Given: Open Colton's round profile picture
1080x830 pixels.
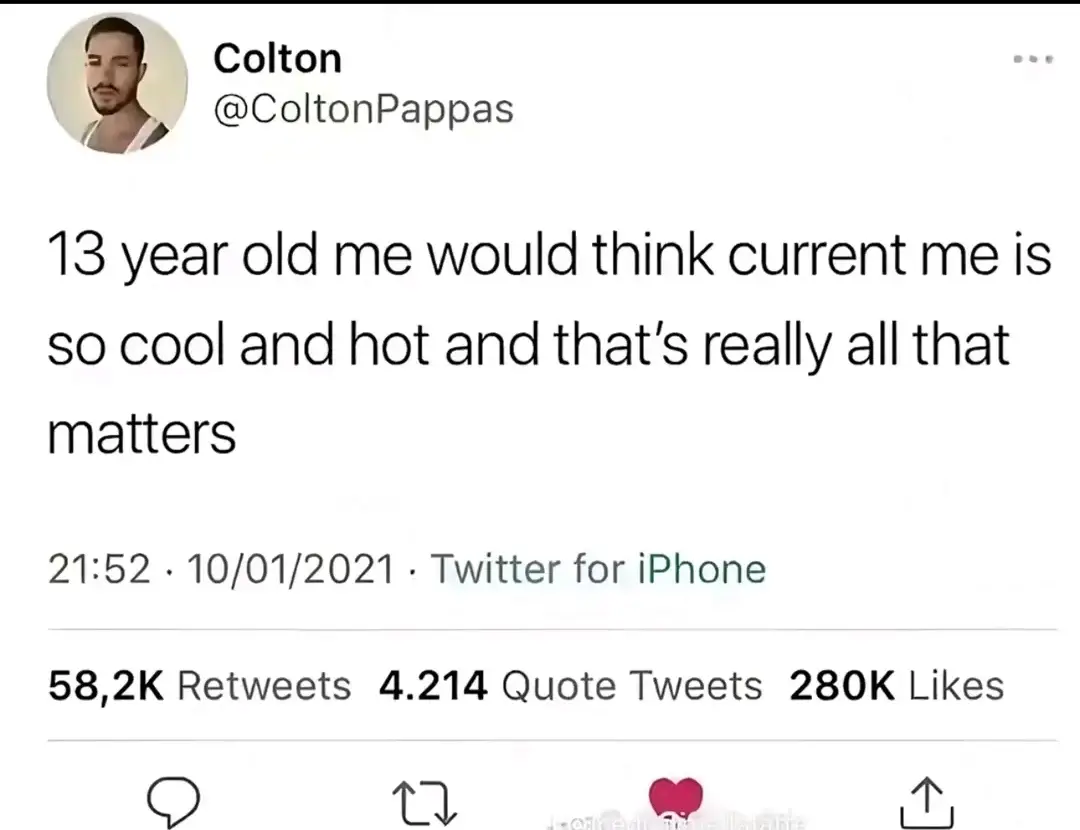Looking at the screenshot, I should tap(117, 83).
